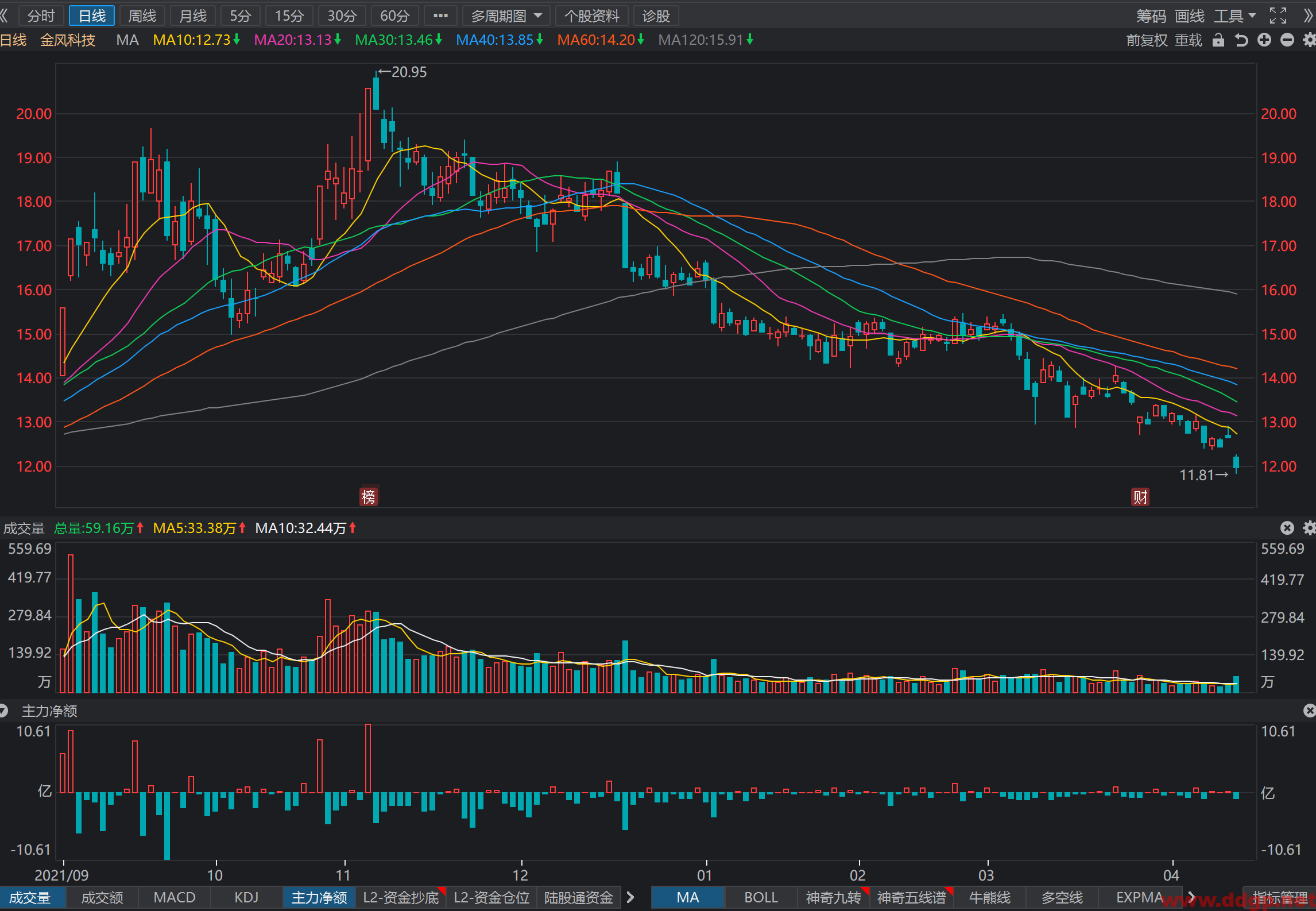1316x911 pixels.
Task: Select the 5分 period
Action: 240,16
